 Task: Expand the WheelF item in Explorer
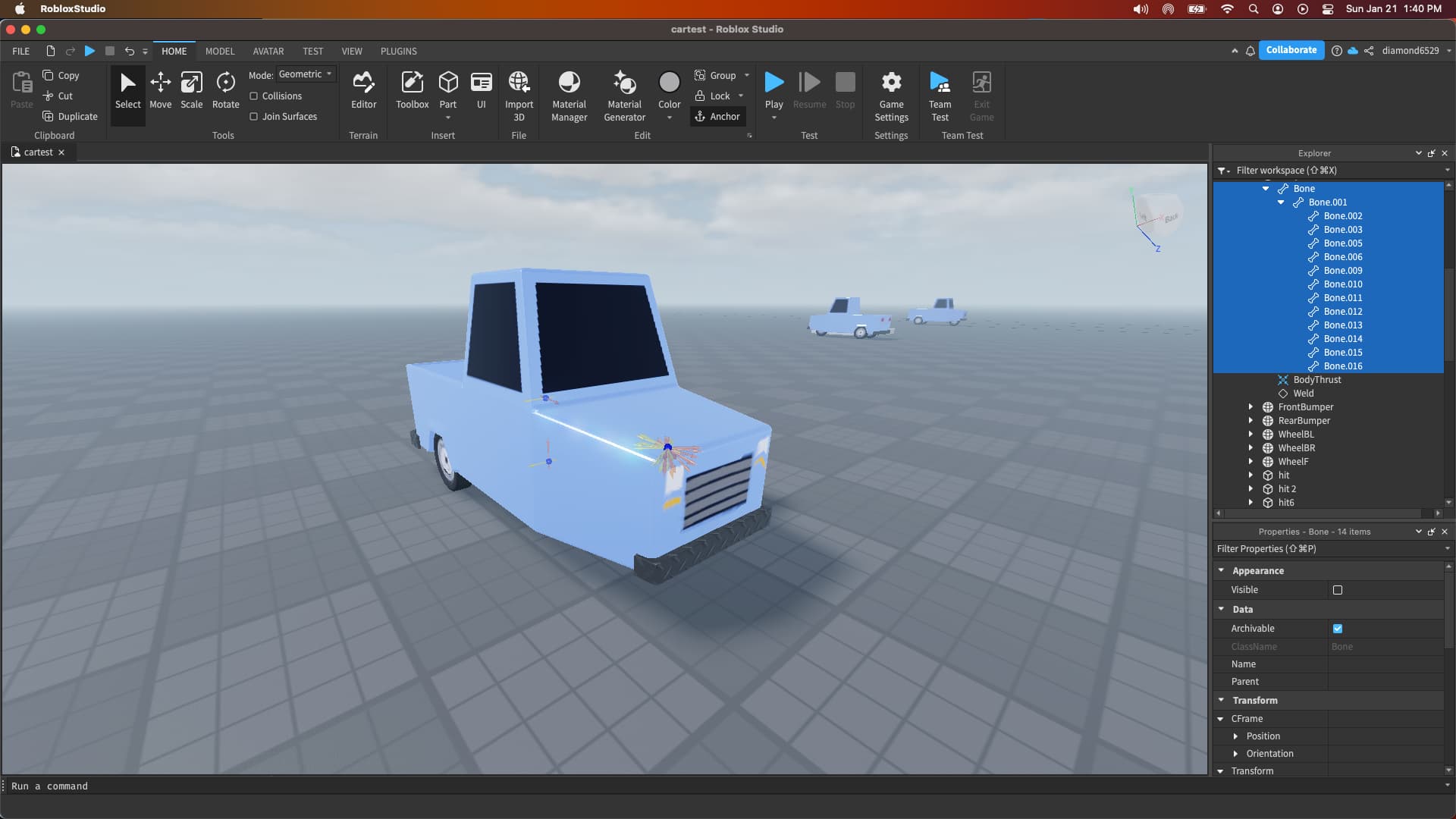click(x=1250, y=461)
